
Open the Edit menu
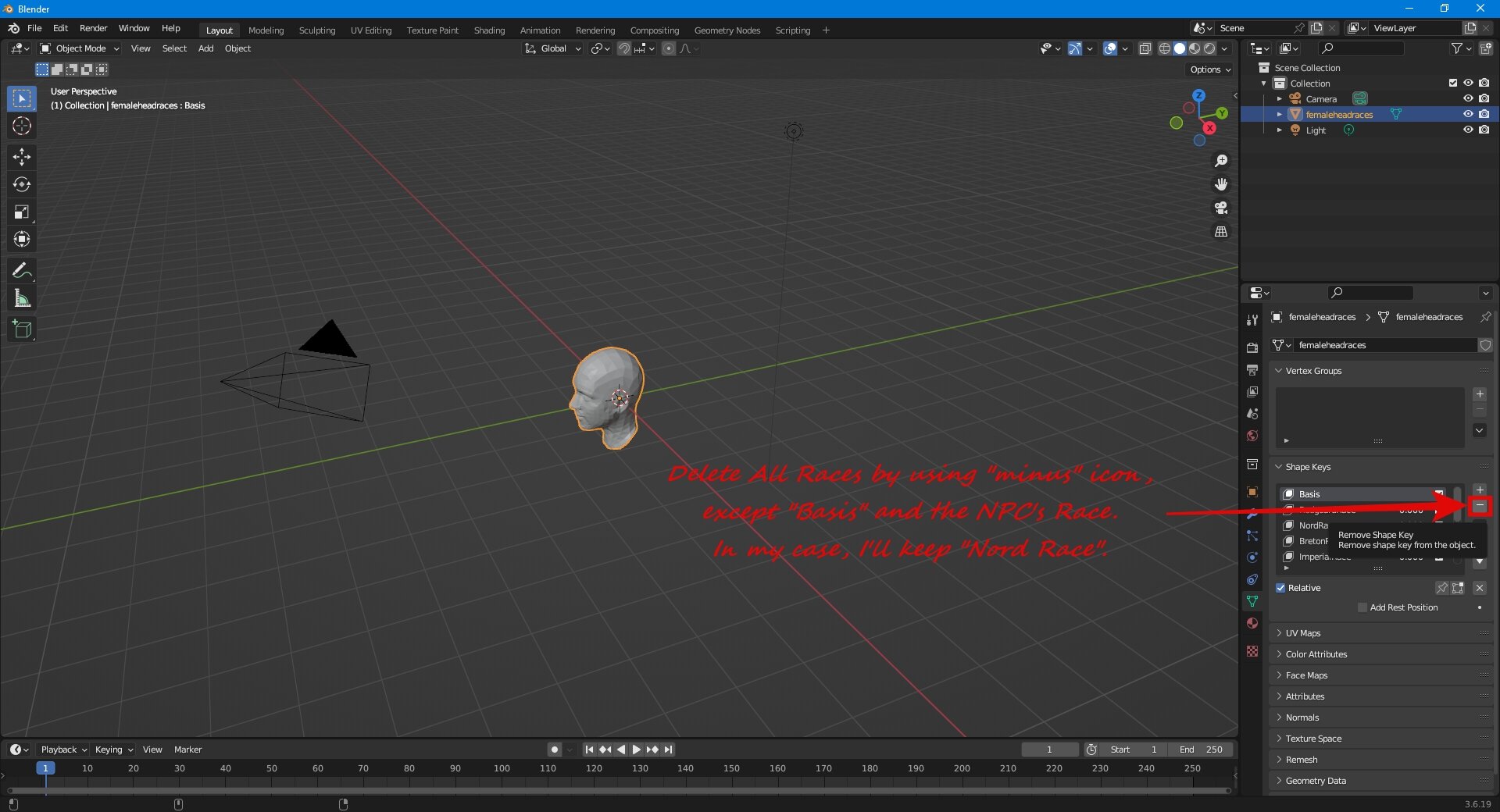point(60,28)
